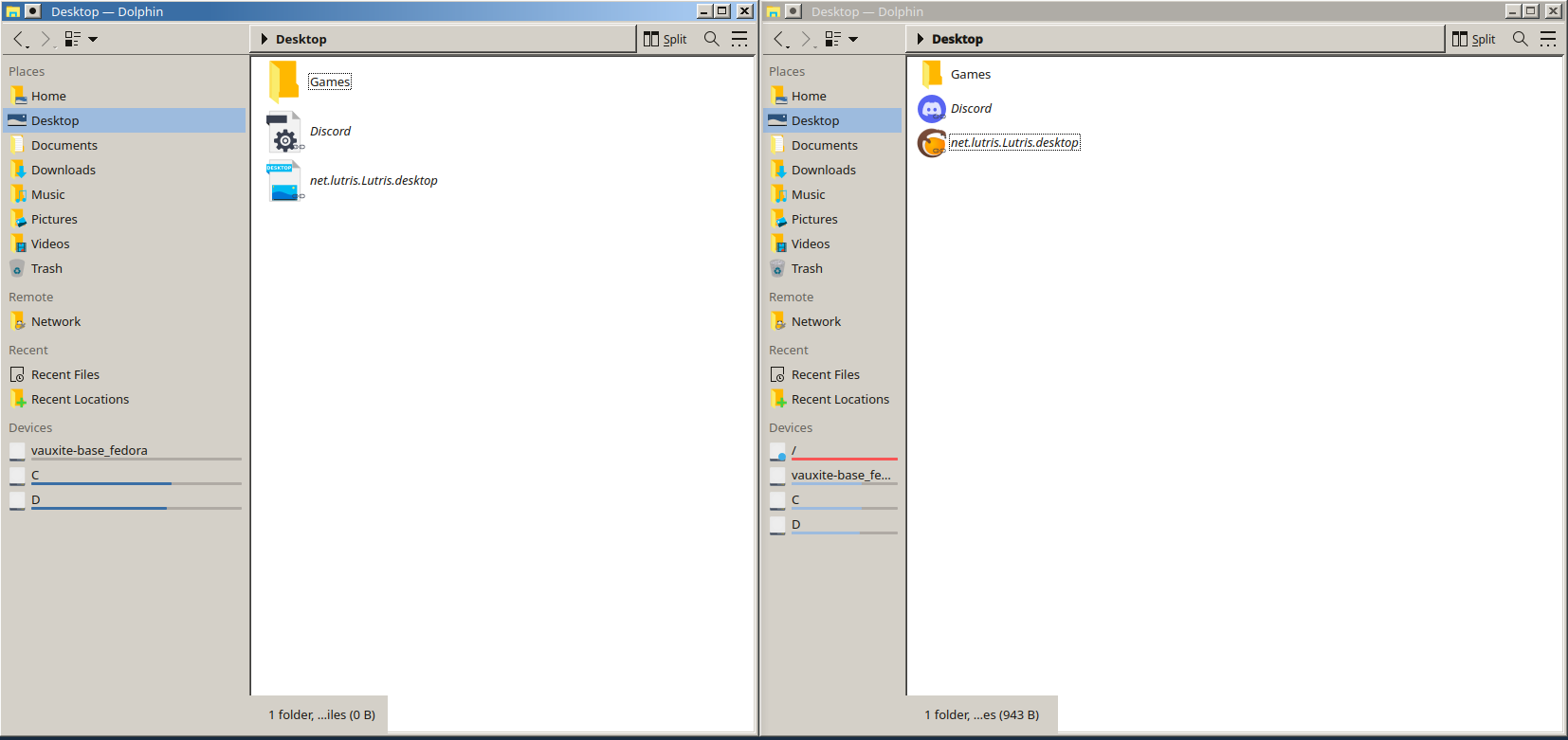This screenshot has height=740, width=1568.
Task: Expand view mode dropdown arrow in right window
Action: [x=853, y=40]
